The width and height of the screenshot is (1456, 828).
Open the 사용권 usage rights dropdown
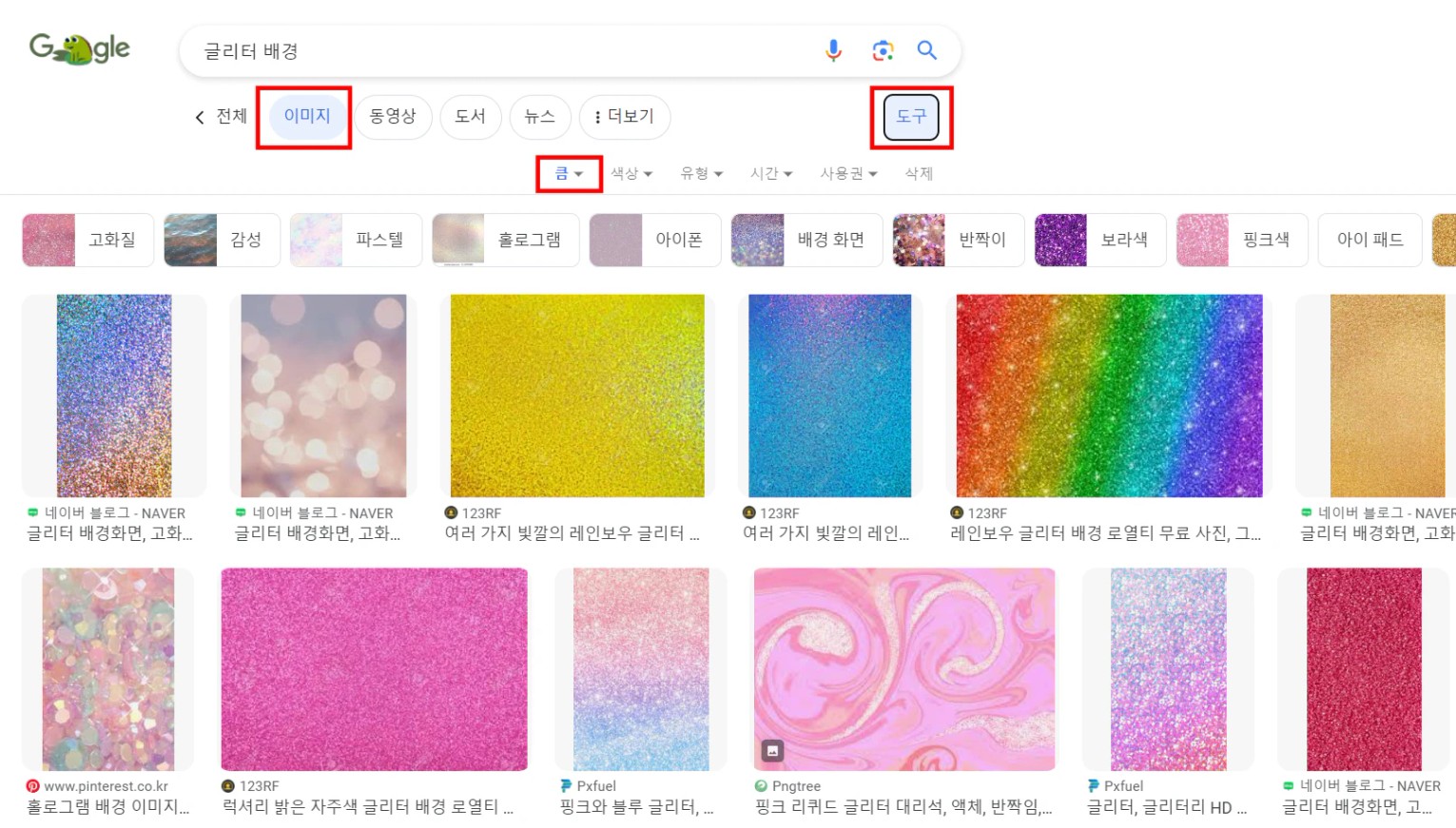(849, 174)
